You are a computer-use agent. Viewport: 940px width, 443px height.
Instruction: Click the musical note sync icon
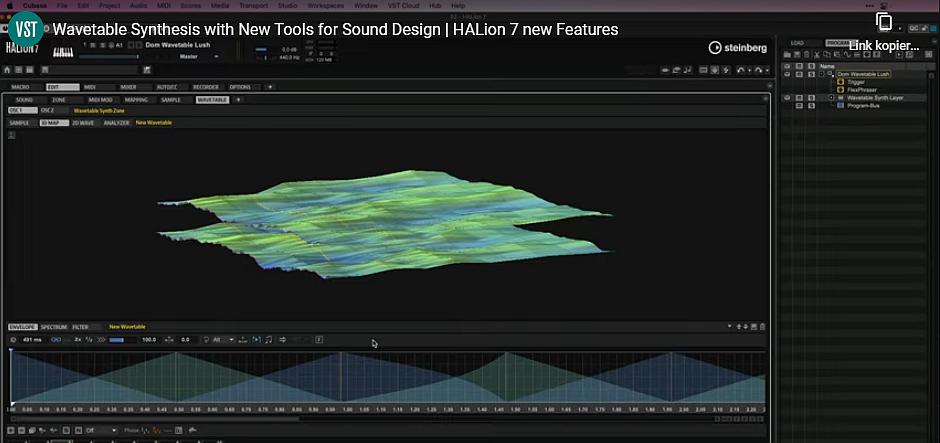coord(269,340)
